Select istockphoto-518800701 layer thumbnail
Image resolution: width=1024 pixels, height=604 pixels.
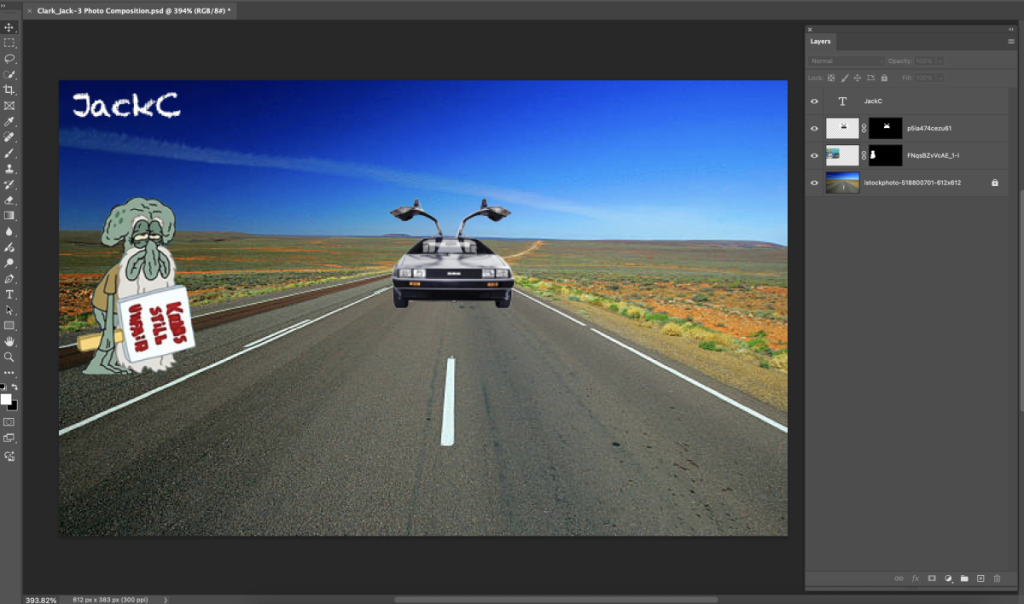pos(842,183)
